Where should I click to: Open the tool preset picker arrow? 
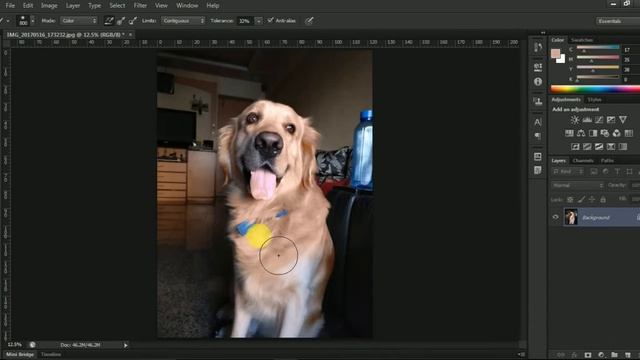8,20
